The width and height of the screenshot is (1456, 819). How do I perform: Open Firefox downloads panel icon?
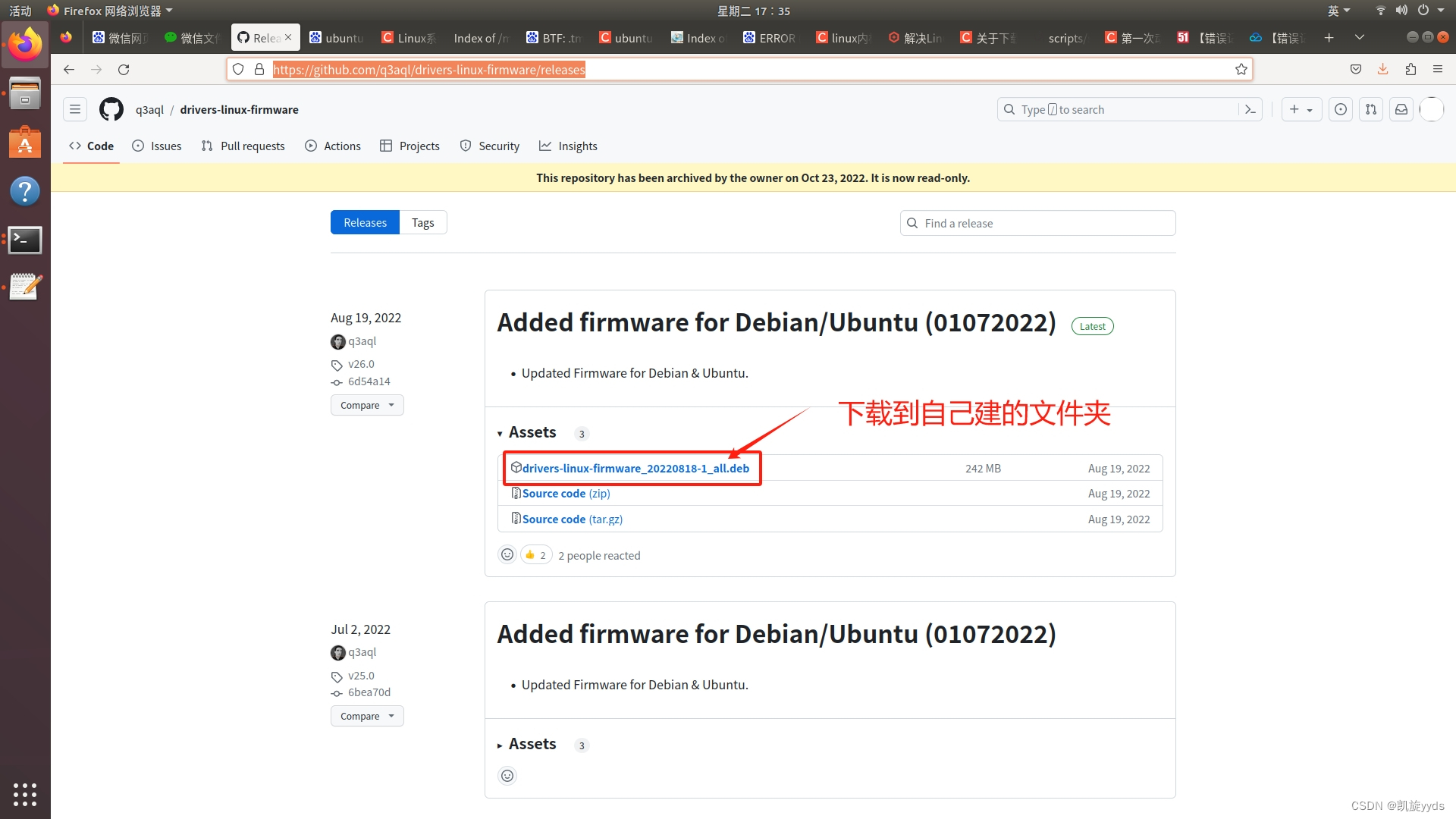click(x=1382, y=69)
